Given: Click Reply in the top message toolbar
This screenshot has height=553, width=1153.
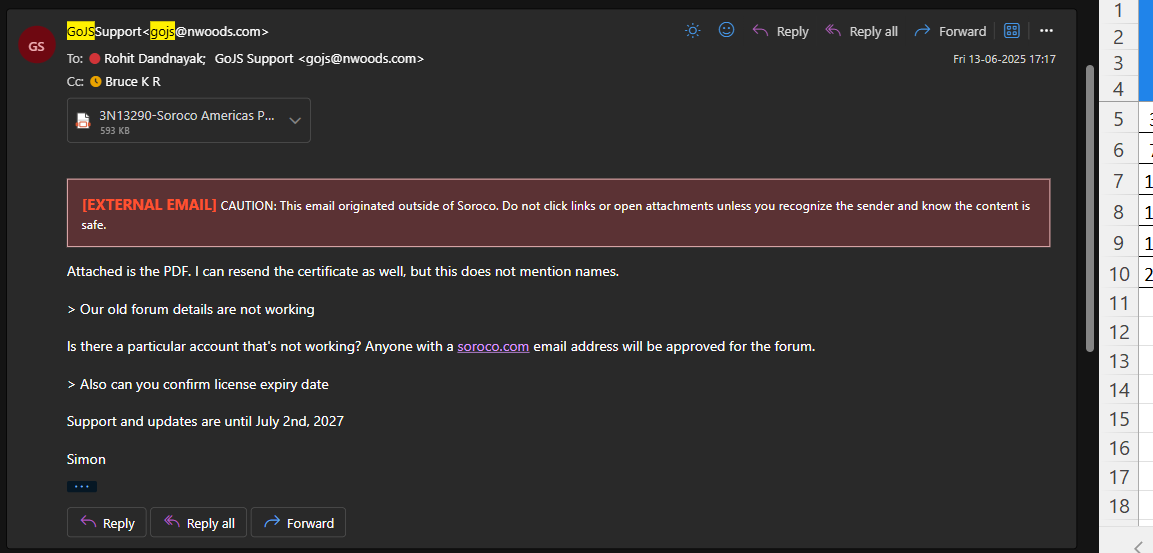Looking at the screenshot, I should (x=780, y=31).
